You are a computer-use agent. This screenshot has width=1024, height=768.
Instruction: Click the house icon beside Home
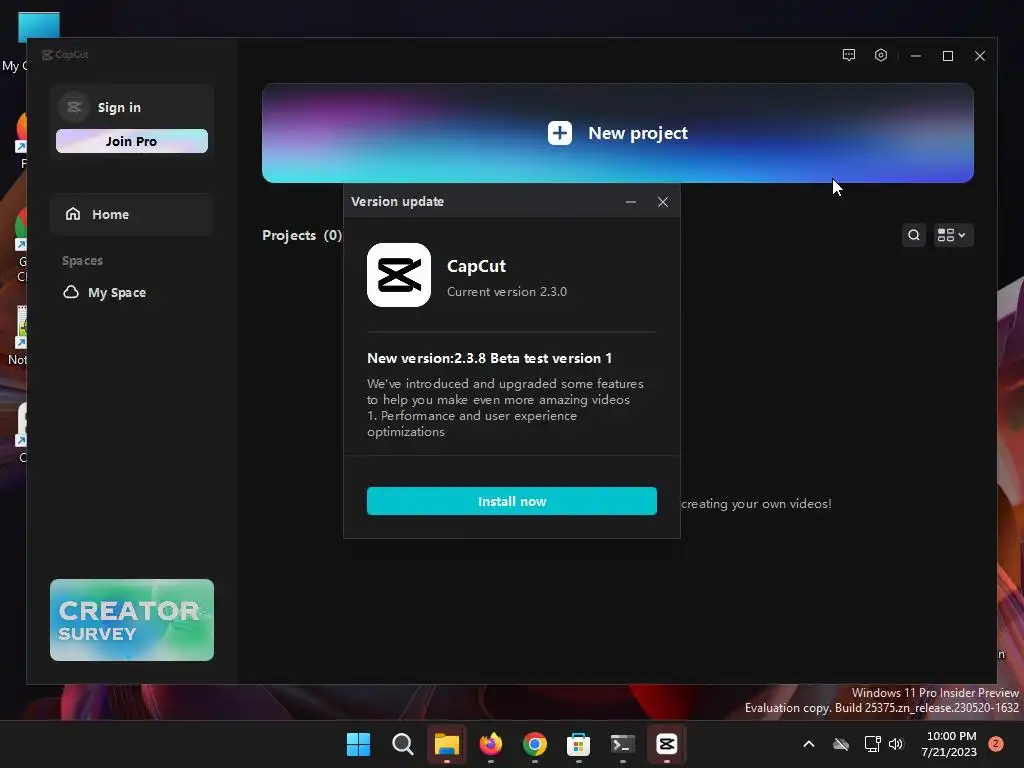tap(73, 214)
